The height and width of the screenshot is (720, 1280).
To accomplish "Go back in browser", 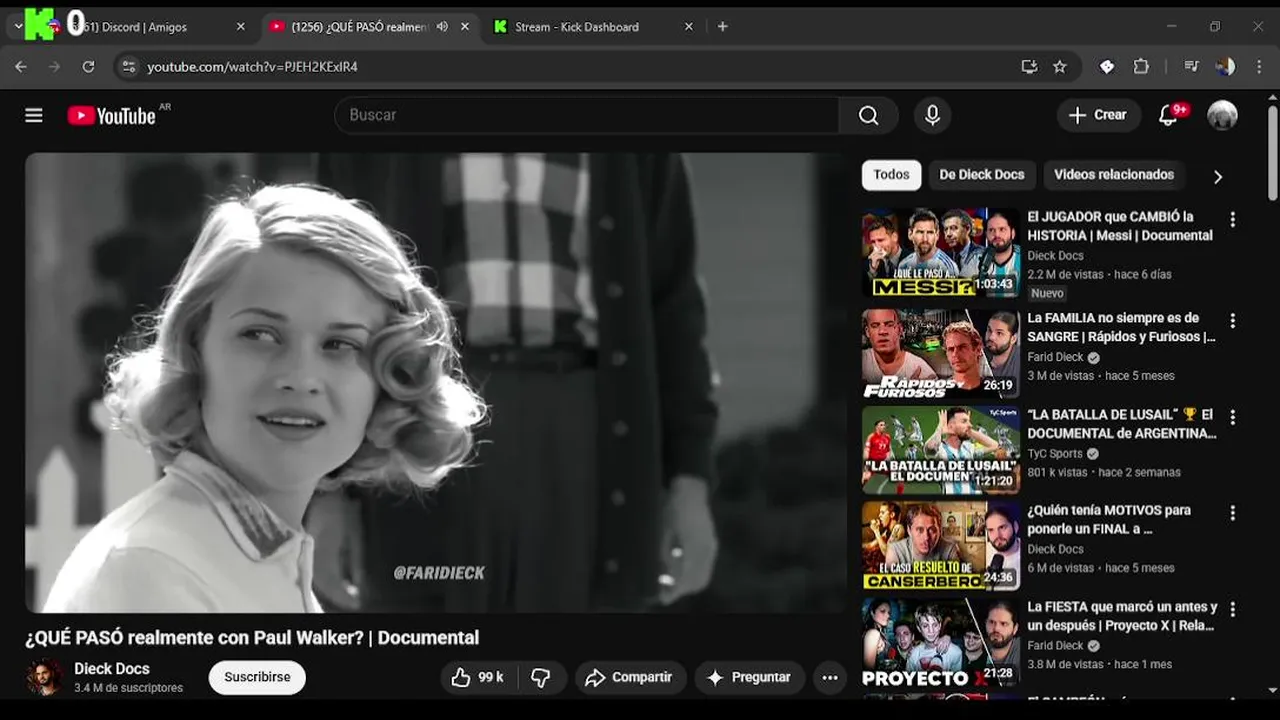I will [21, 67].
